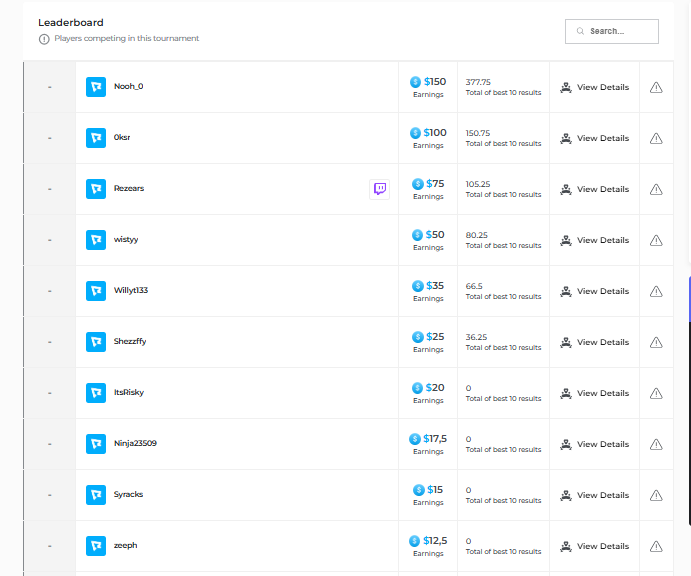Screen dimensions: 691x576
Task: Click the $35 earnings value
Action: coord(435,286)
